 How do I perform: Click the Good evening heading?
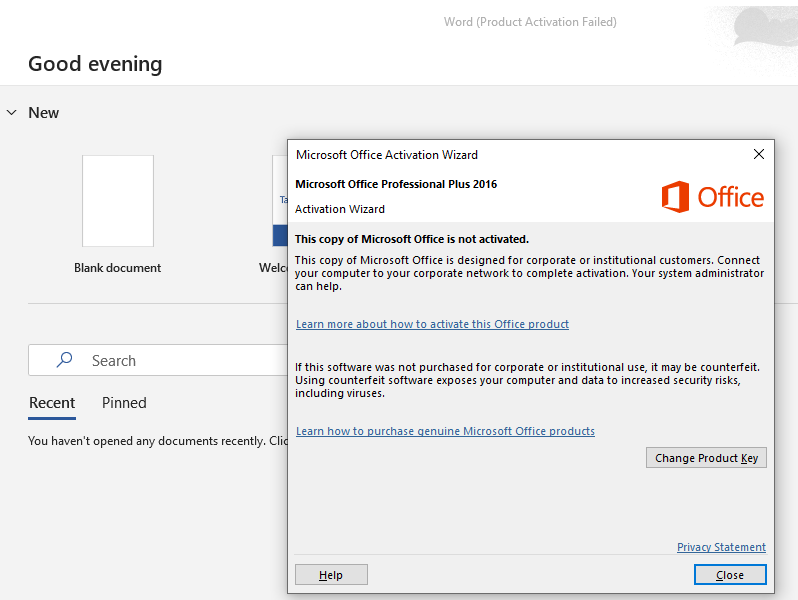pos(95,64)
